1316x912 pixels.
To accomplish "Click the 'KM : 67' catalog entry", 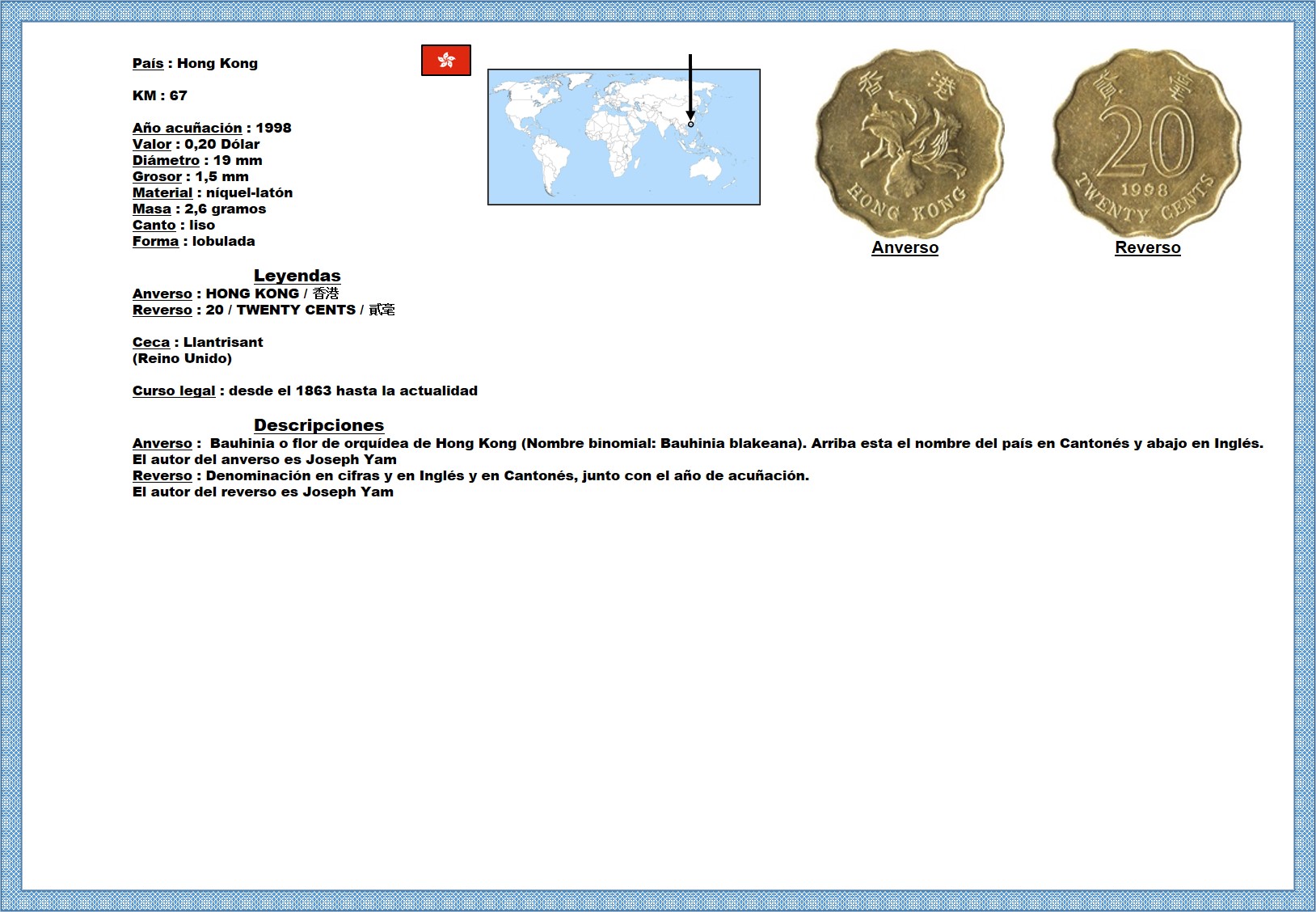I will coord(160,95).
